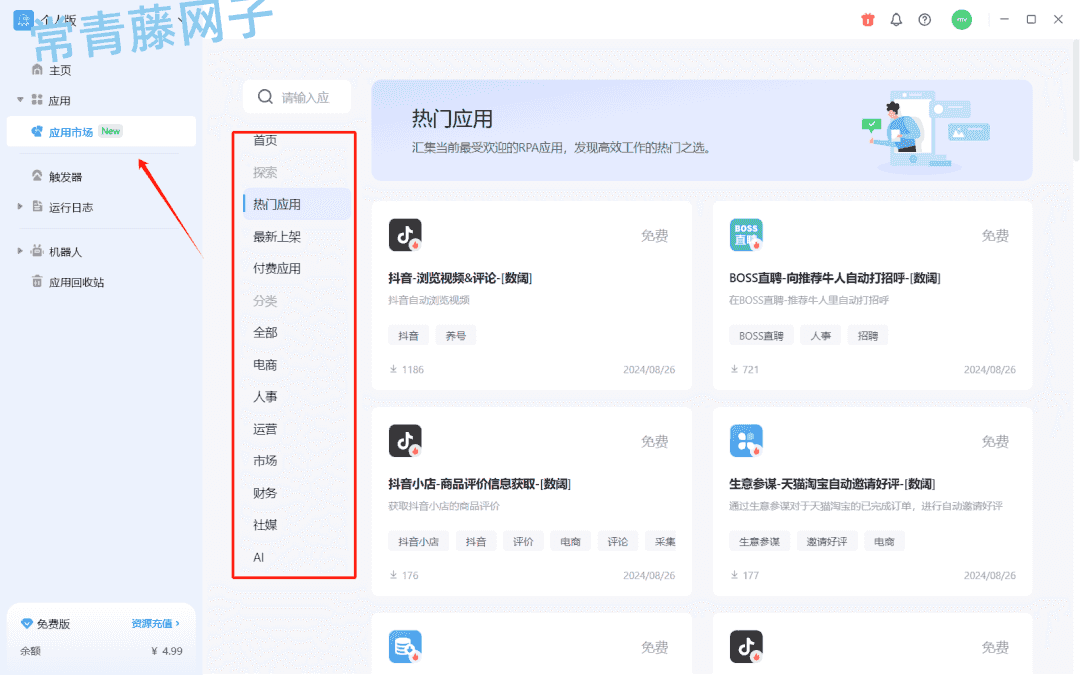Open the BOSS直聘-向推荐牛人自动打招呼 title
1080x675 pixels.
click(835, 278)
